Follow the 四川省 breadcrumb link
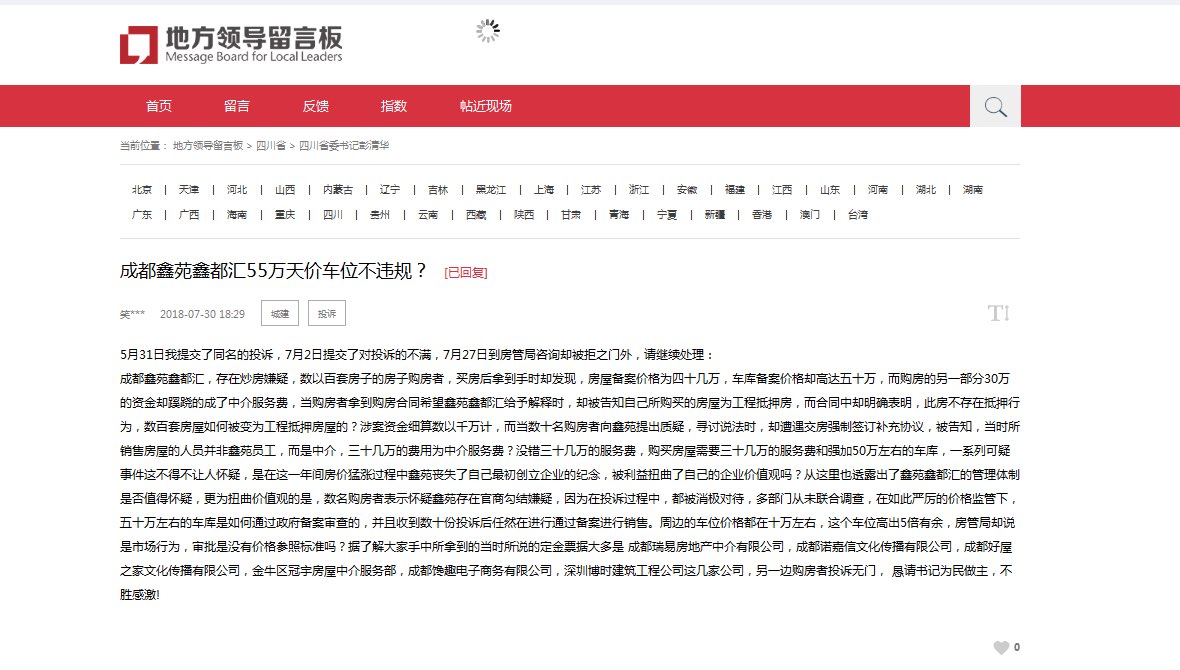 [x=270, y=146]
